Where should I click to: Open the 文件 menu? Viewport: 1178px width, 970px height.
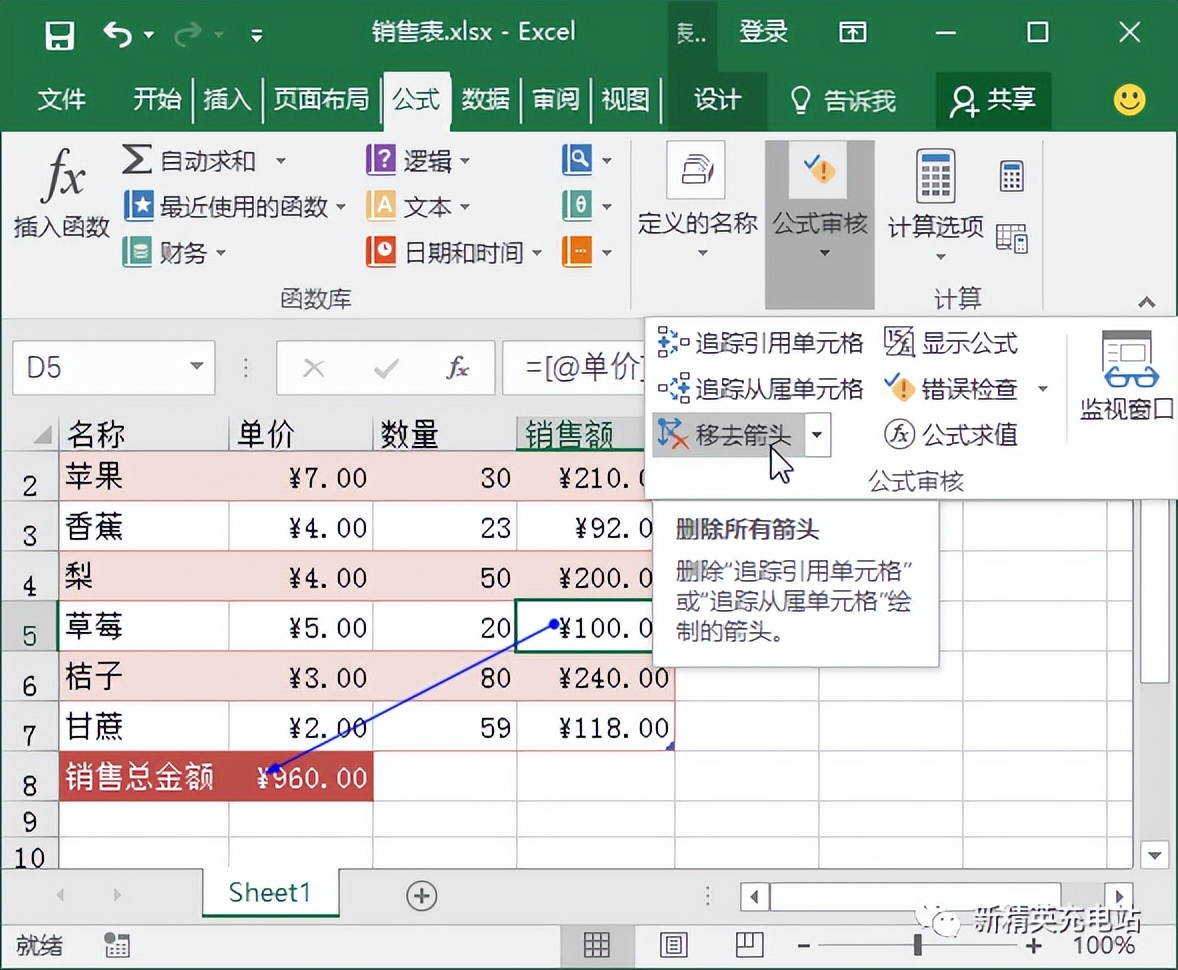[x=62, y=100]
